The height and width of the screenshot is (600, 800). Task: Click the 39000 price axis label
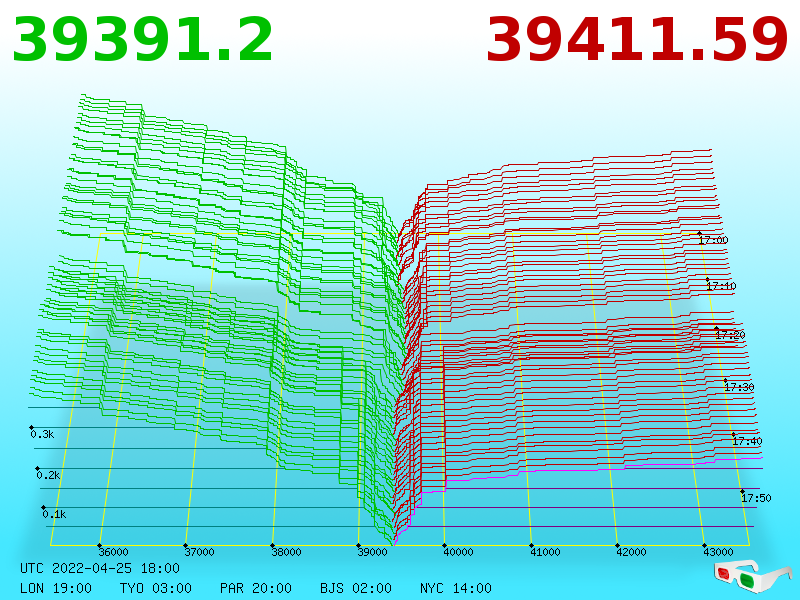click(x=372, y=552)
